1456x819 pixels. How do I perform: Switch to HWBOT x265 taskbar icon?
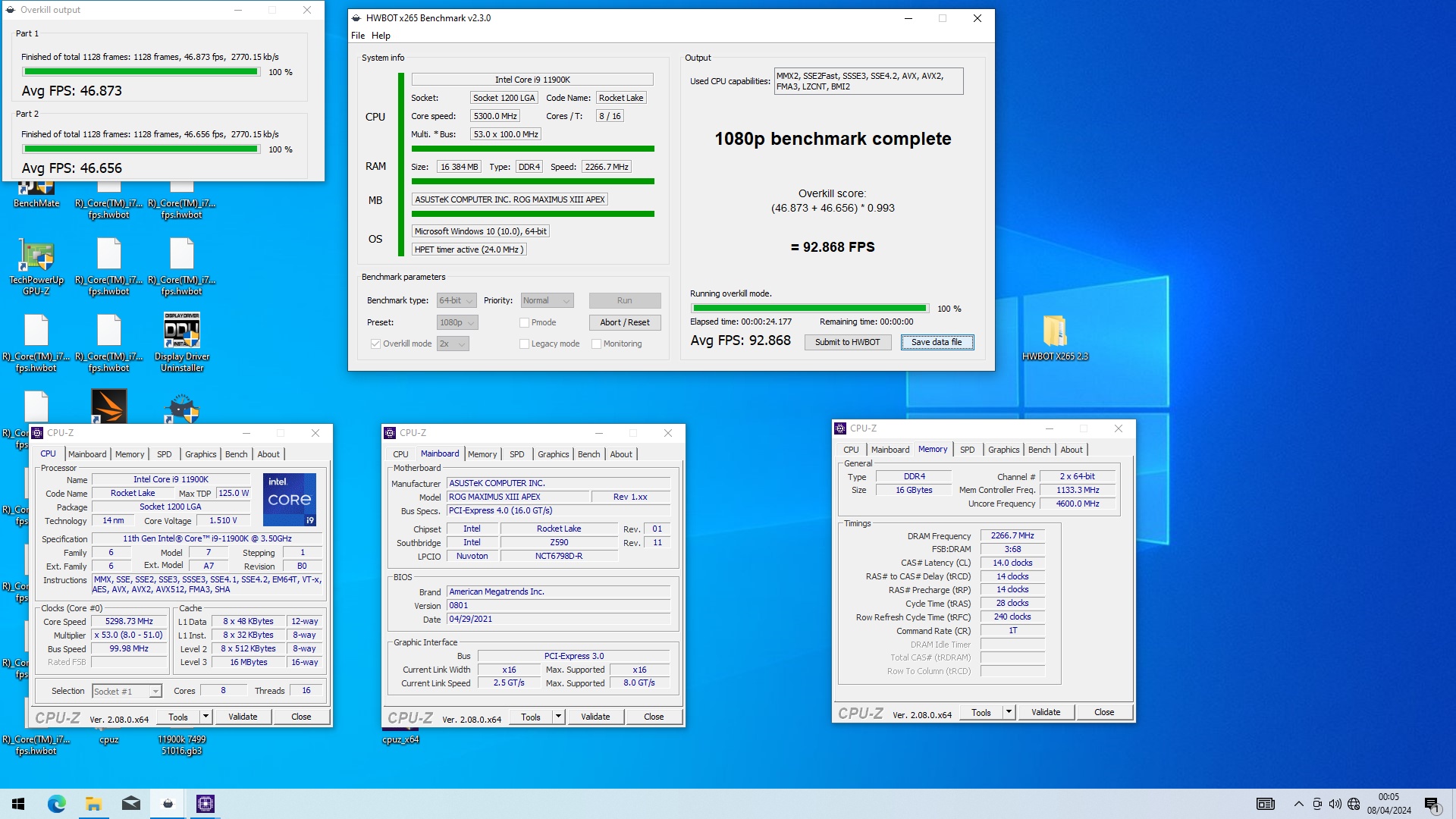pyautogui.click(x=168, y=804)
